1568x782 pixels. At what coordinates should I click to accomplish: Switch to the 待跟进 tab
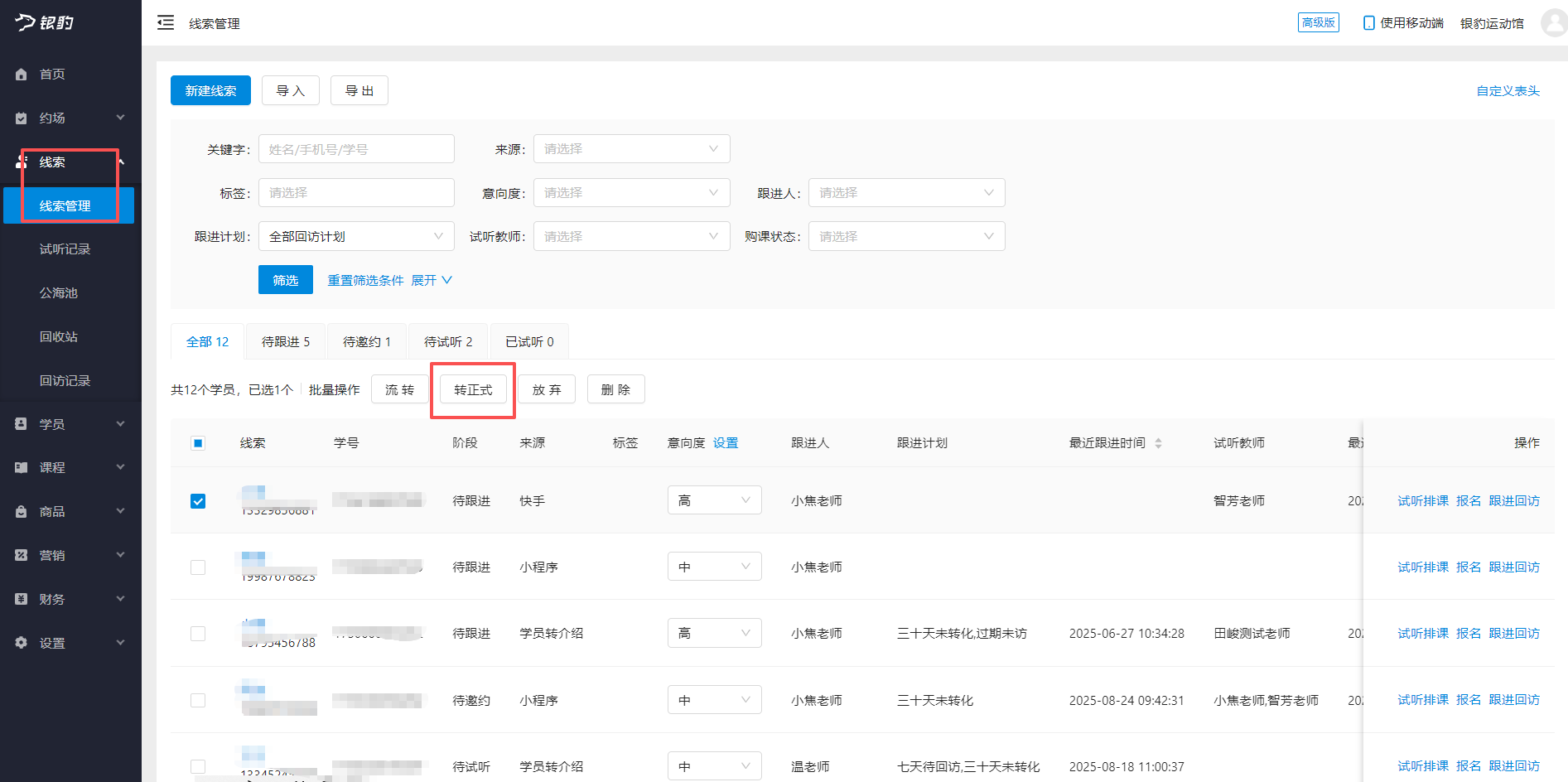pos(285,340)
